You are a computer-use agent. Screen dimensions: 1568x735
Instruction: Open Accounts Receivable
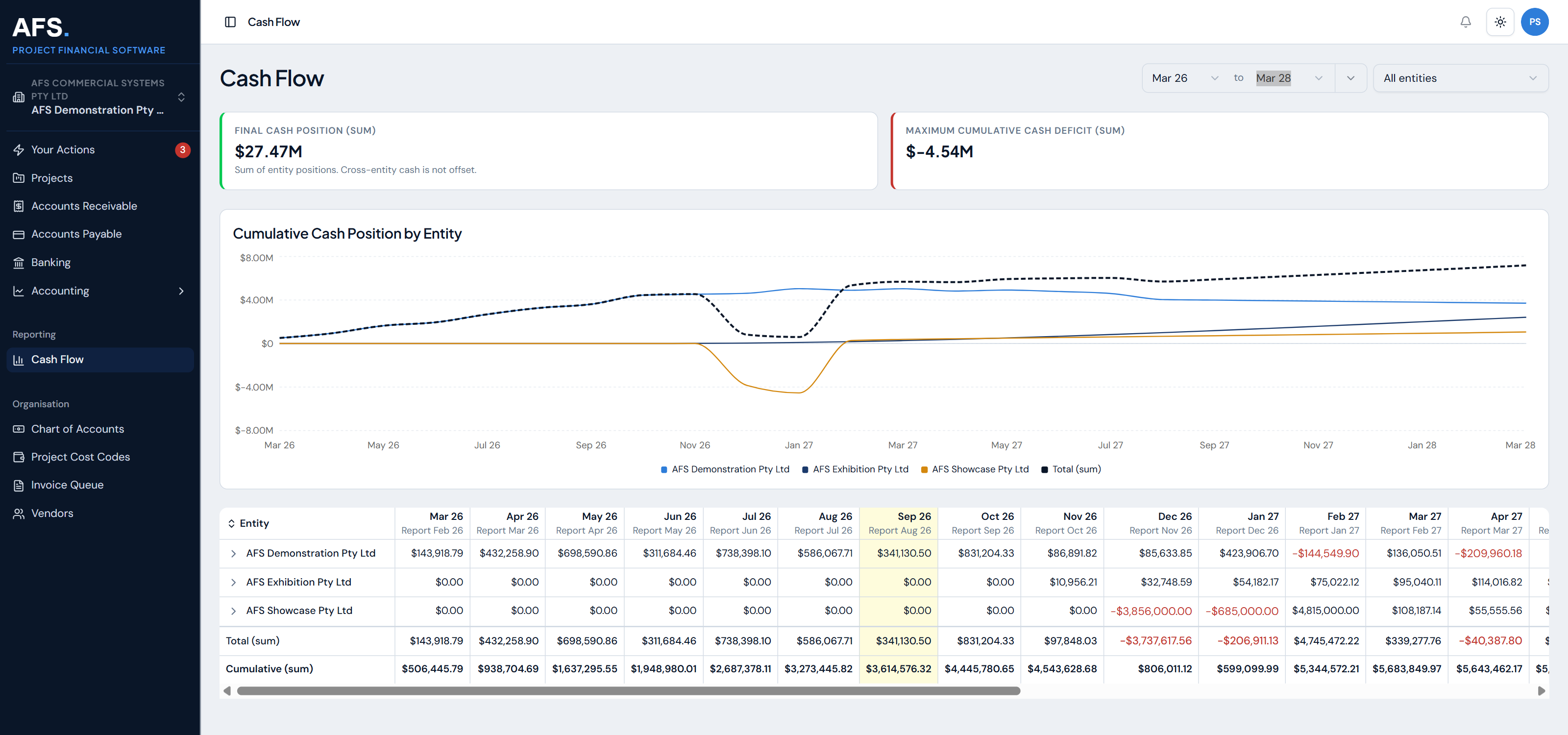100,206
